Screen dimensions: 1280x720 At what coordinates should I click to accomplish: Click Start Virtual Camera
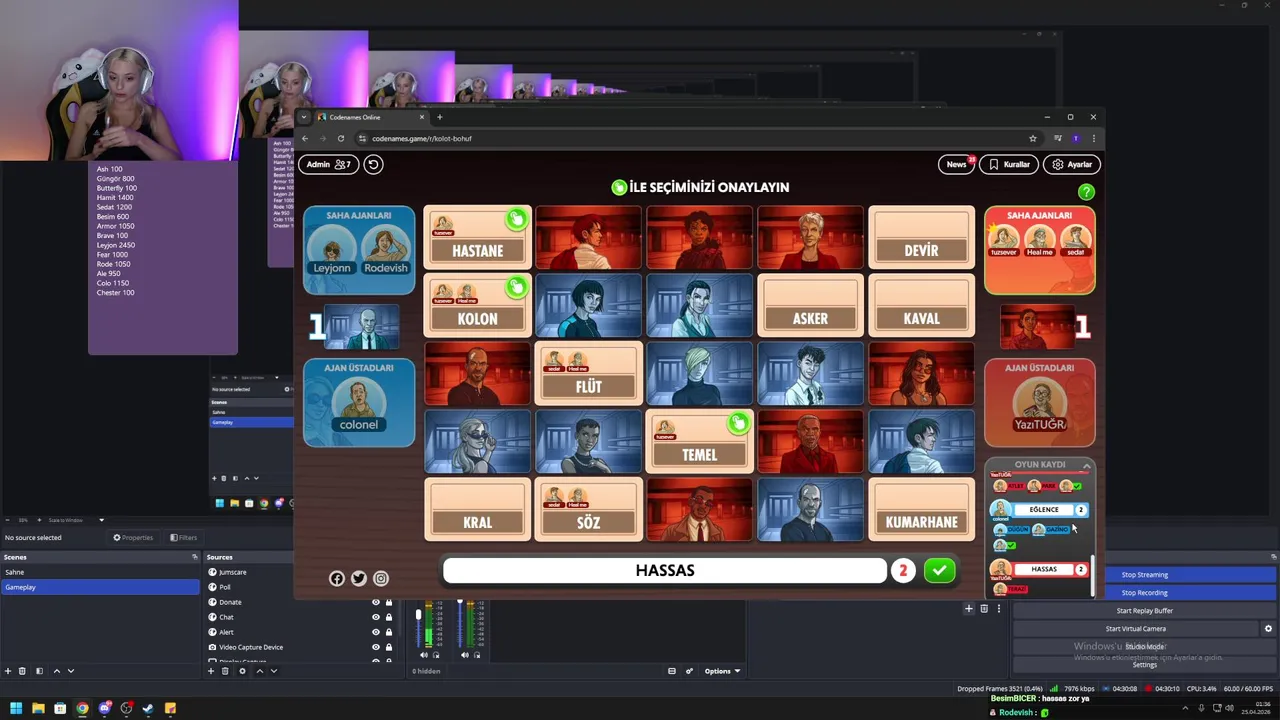tap(1135, 629)
